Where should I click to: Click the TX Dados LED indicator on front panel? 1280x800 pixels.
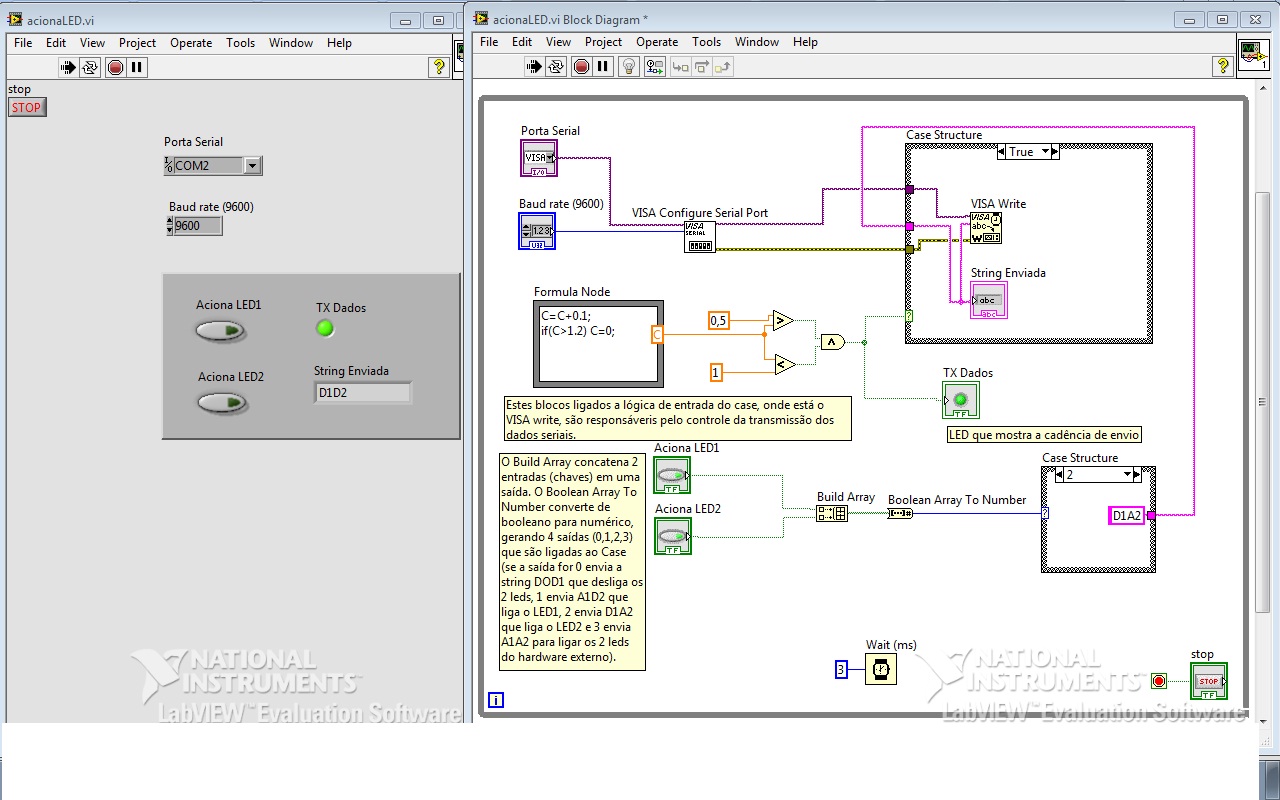tap(325, 328)
